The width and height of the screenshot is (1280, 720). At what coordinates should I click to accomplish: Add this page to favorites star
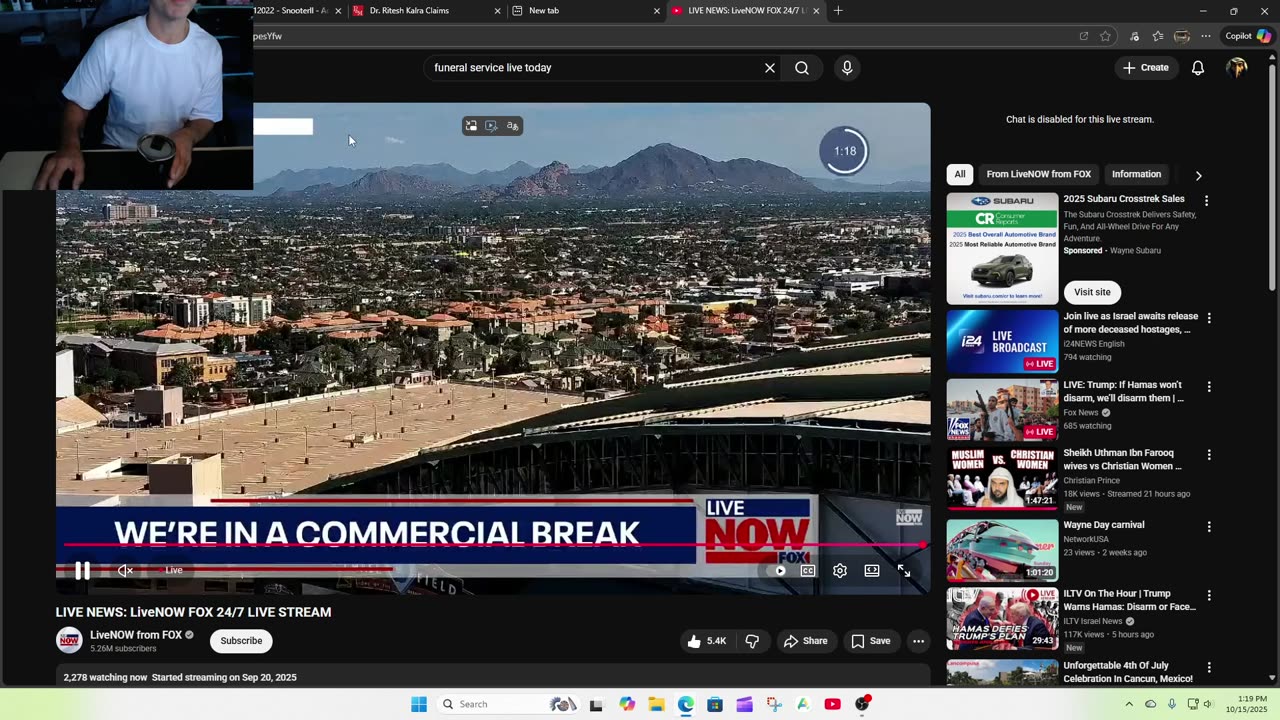1105,36
